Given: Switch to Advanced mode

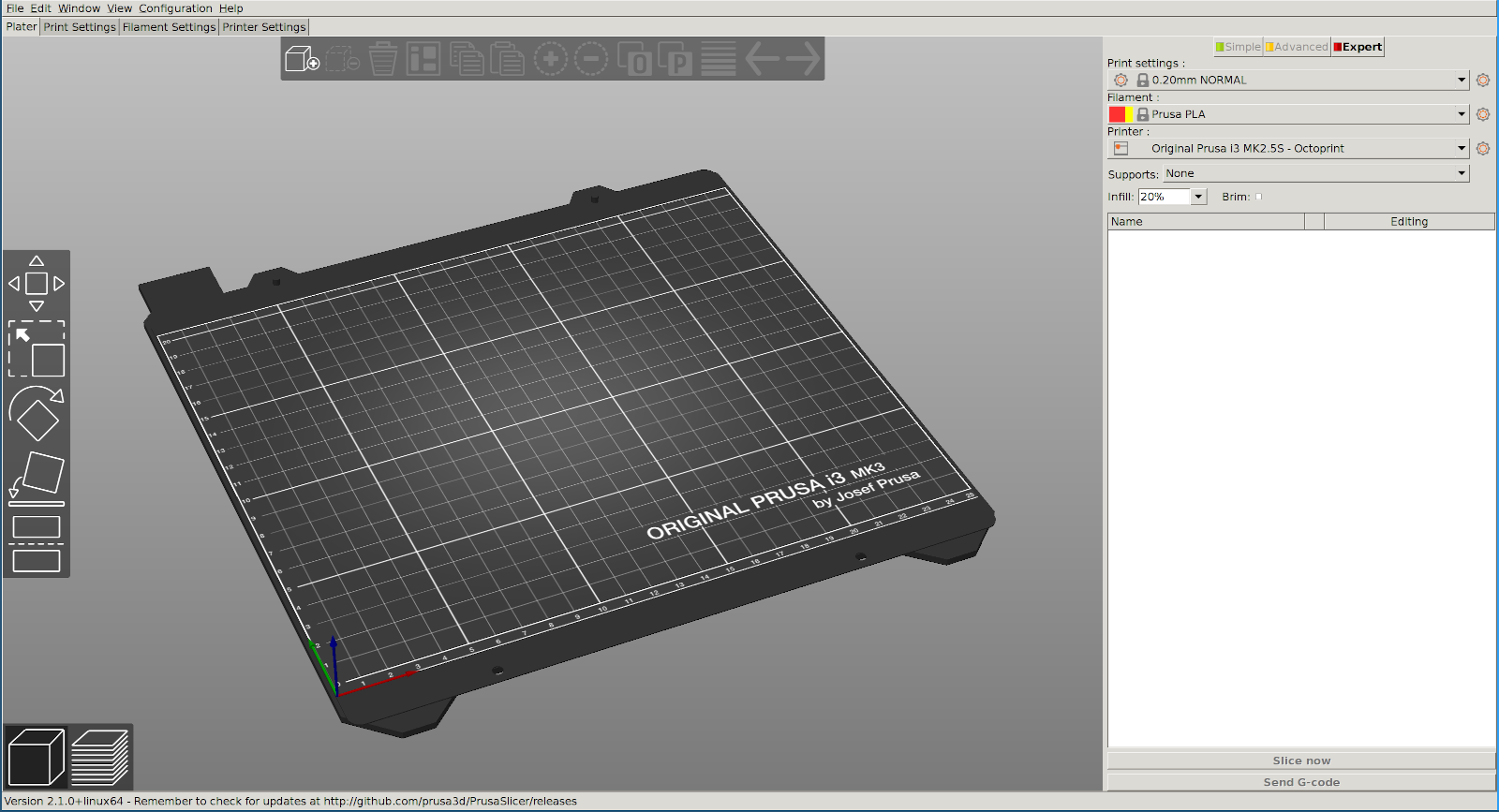Looking at the screenshot, I should pos(1297,47).
